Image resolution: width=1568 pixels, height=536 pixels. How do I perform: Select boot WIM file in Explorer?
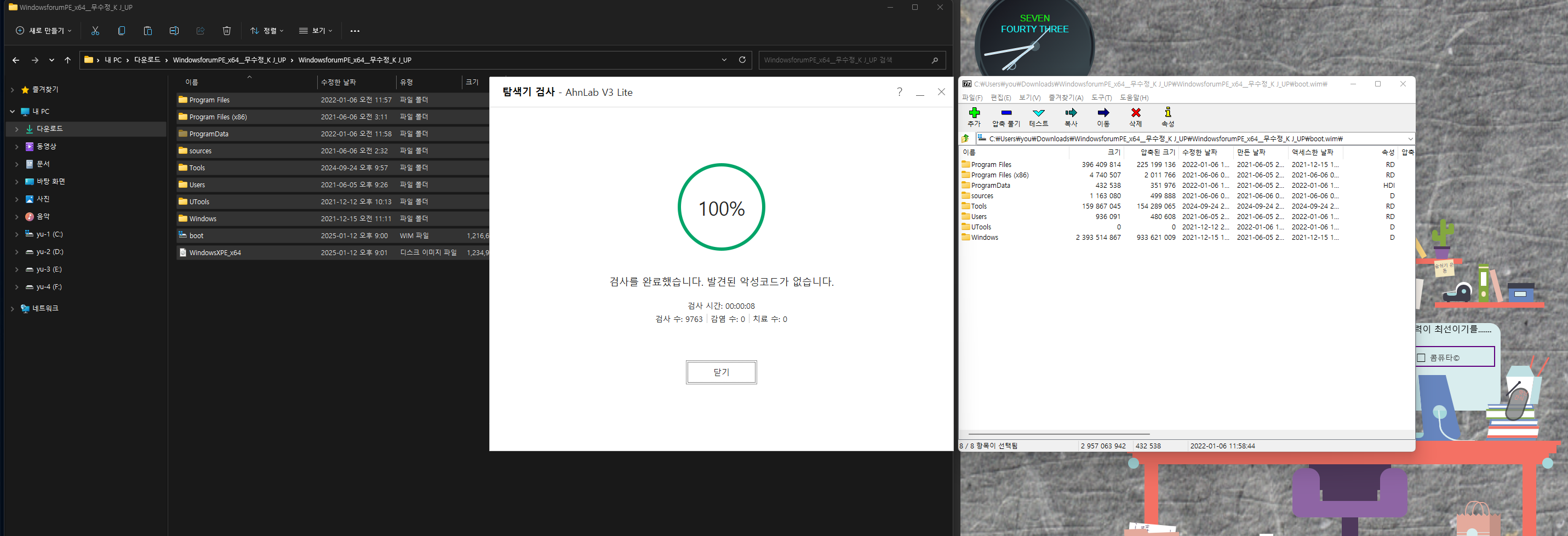point(333,235)
